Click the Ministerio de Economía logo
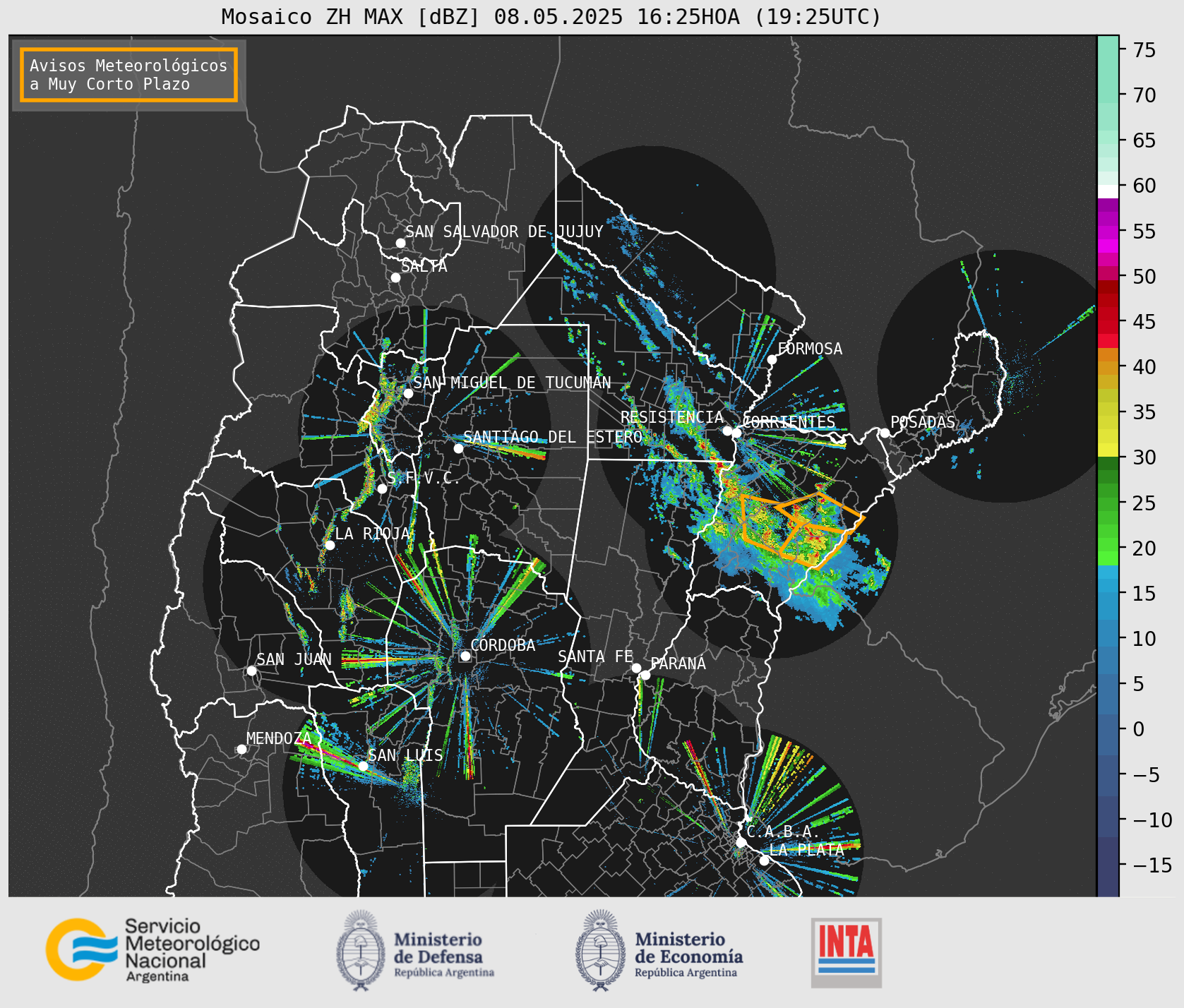Image resolution: width=1184 pixels, height=1008 pixels. point(659,951)
